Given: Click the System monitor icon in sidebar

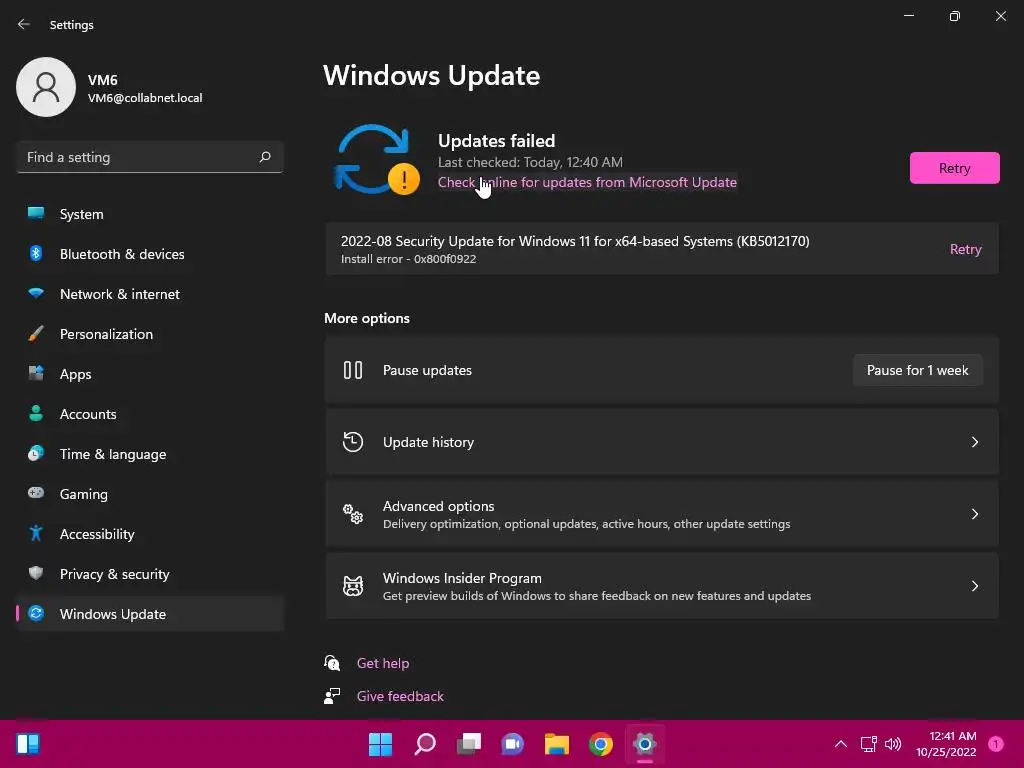Looking at the screenshot, I should point(36,214).
